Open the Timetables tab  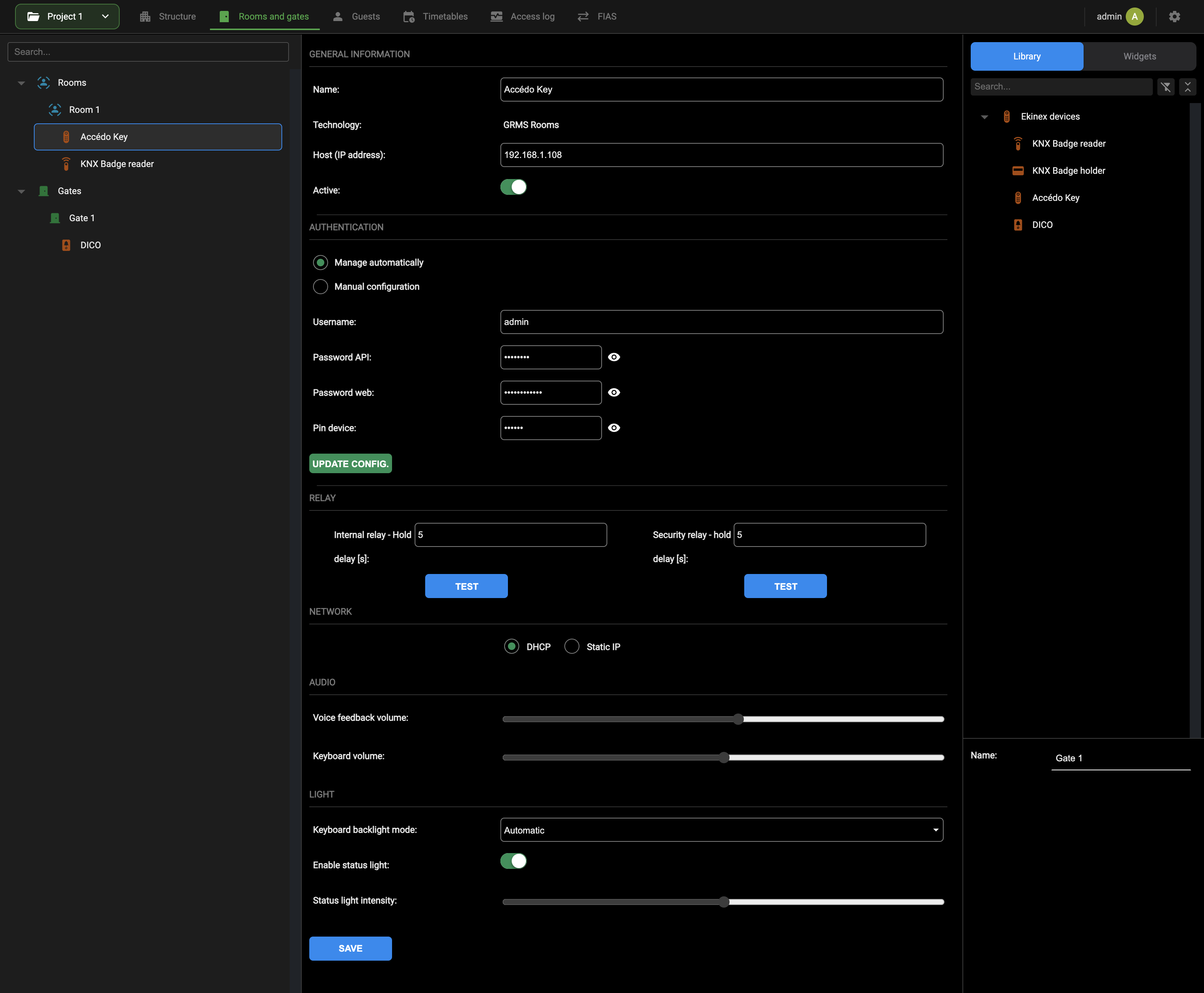click(435, 17)
